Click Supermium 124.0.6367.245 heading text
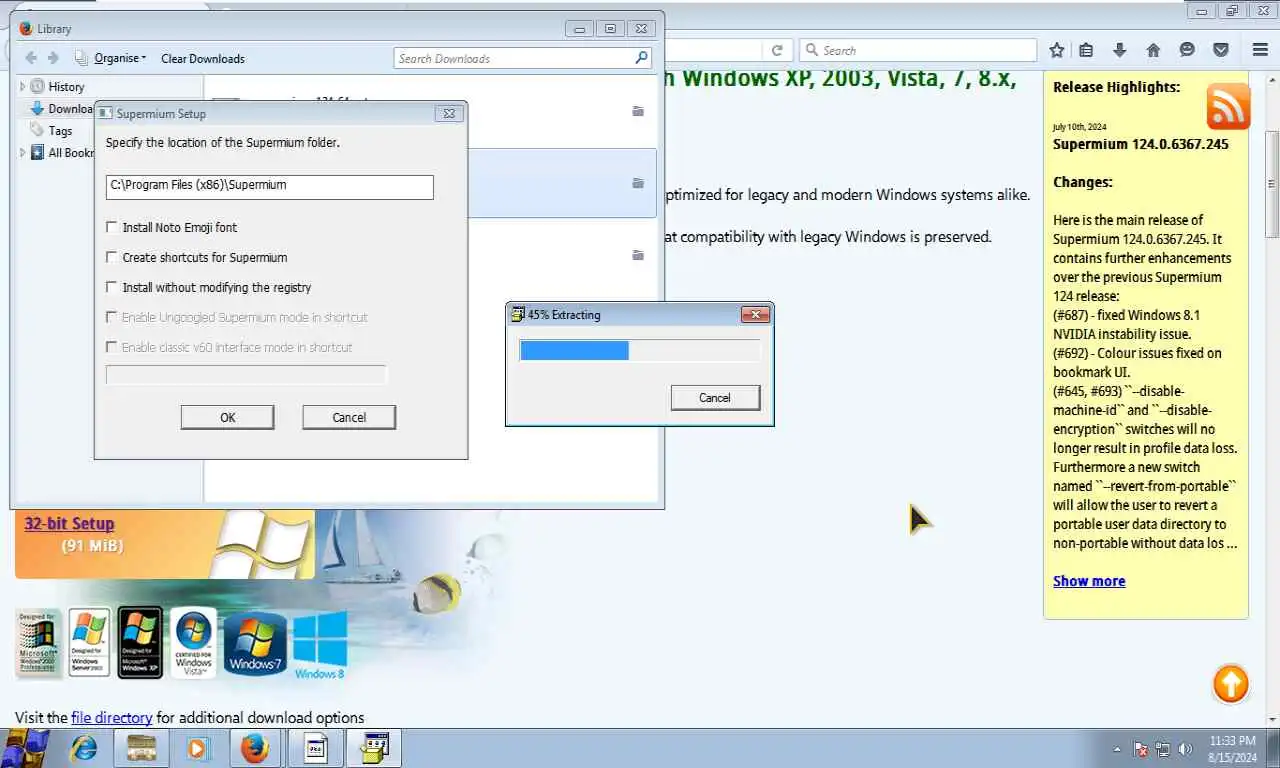Image resolution: width=1280 pixels, height=768 pixels. tap(1141, 144)
